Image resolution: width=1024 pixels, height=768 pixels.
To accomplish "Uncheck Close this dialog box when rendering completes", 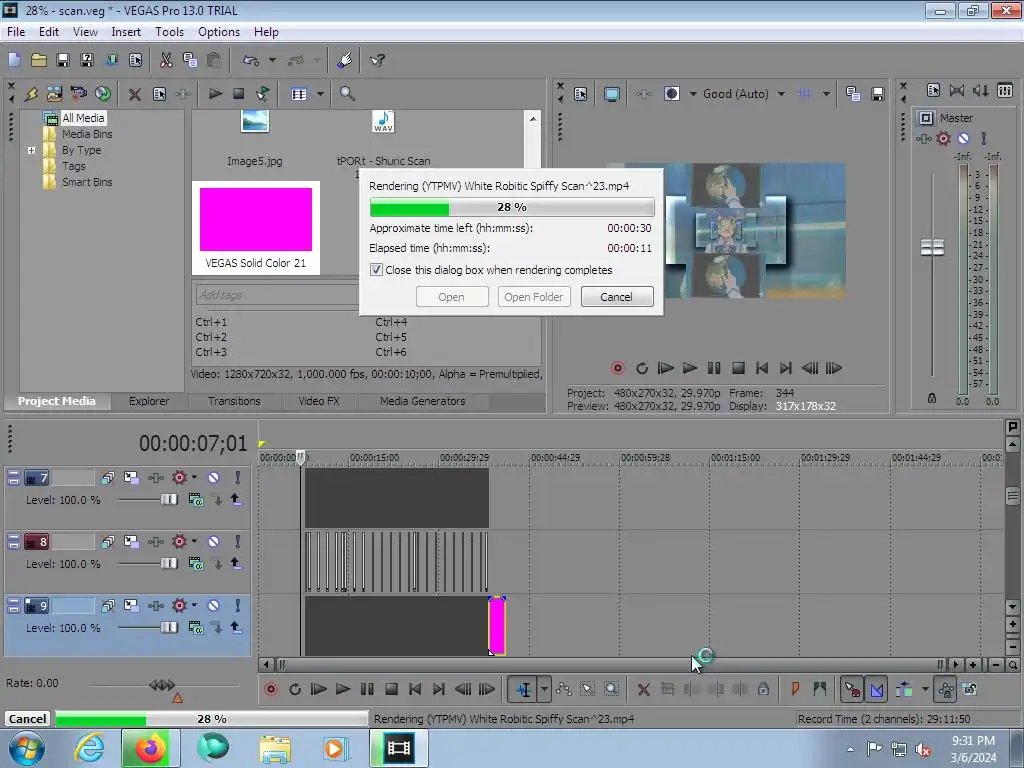I will tap(376, 270).
